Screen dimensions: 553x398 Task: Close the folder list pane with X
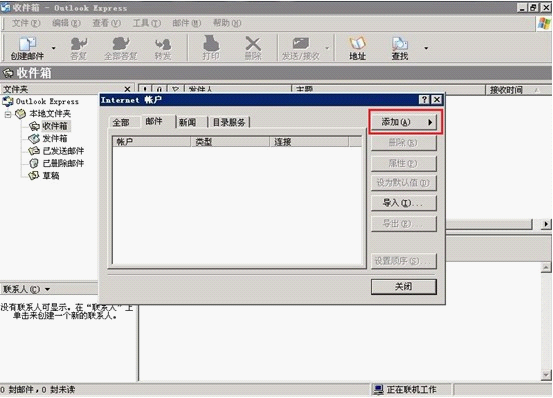point(127,89)
